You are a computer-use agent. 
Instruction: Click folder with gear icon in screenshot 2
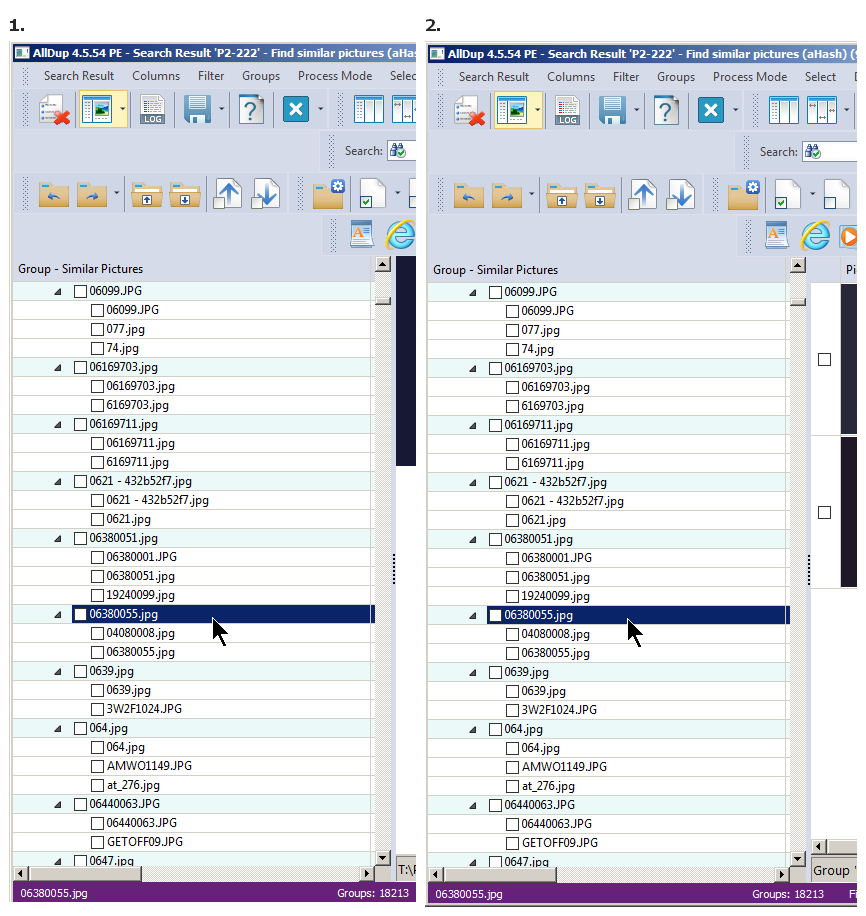tap(743, 194)
